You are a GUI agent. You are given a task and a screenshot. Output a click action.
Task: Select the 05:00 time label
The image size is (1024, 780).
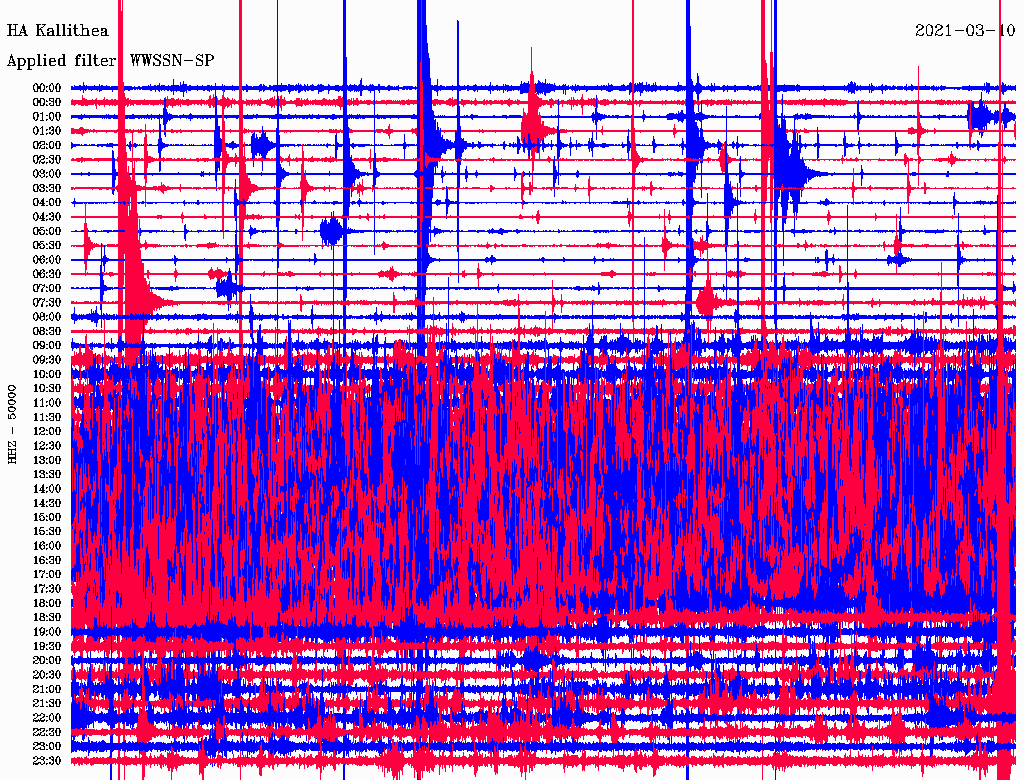pyautogui.click(x=47, y=231)
